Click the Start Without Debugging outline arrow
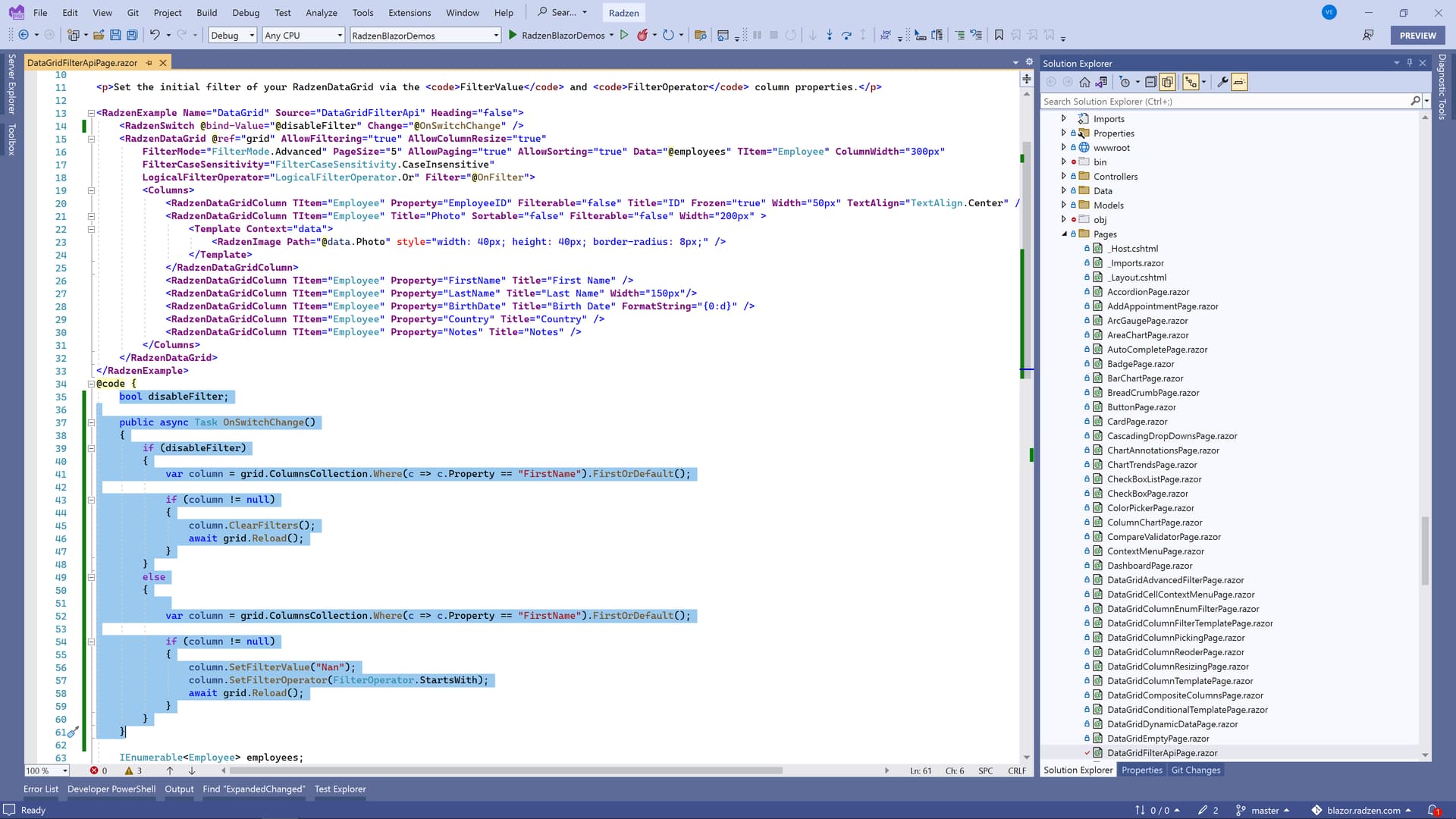 tap(624, 35)
